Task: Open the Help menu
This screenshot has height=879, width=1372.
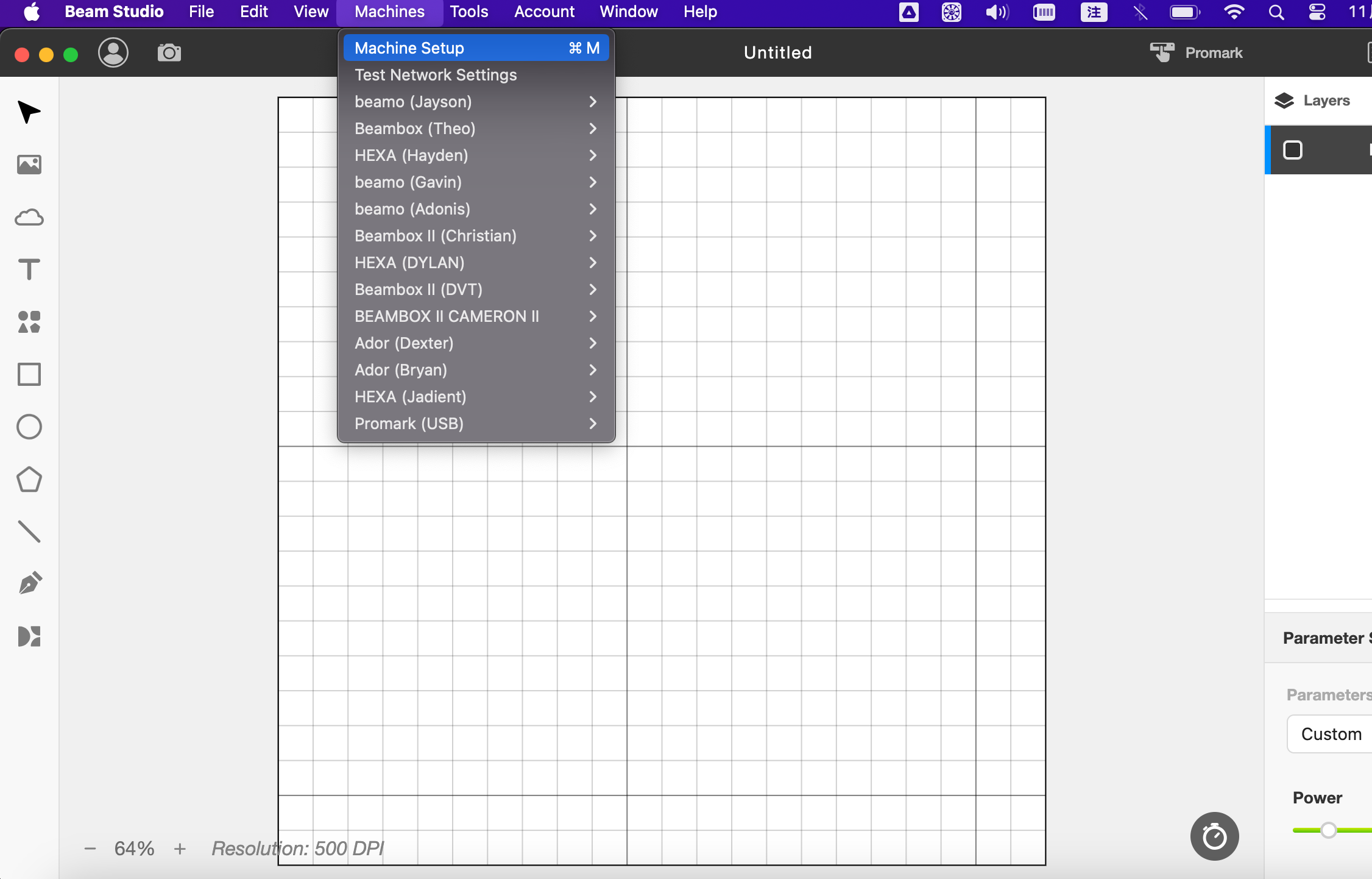Action: tap(699, 12)
